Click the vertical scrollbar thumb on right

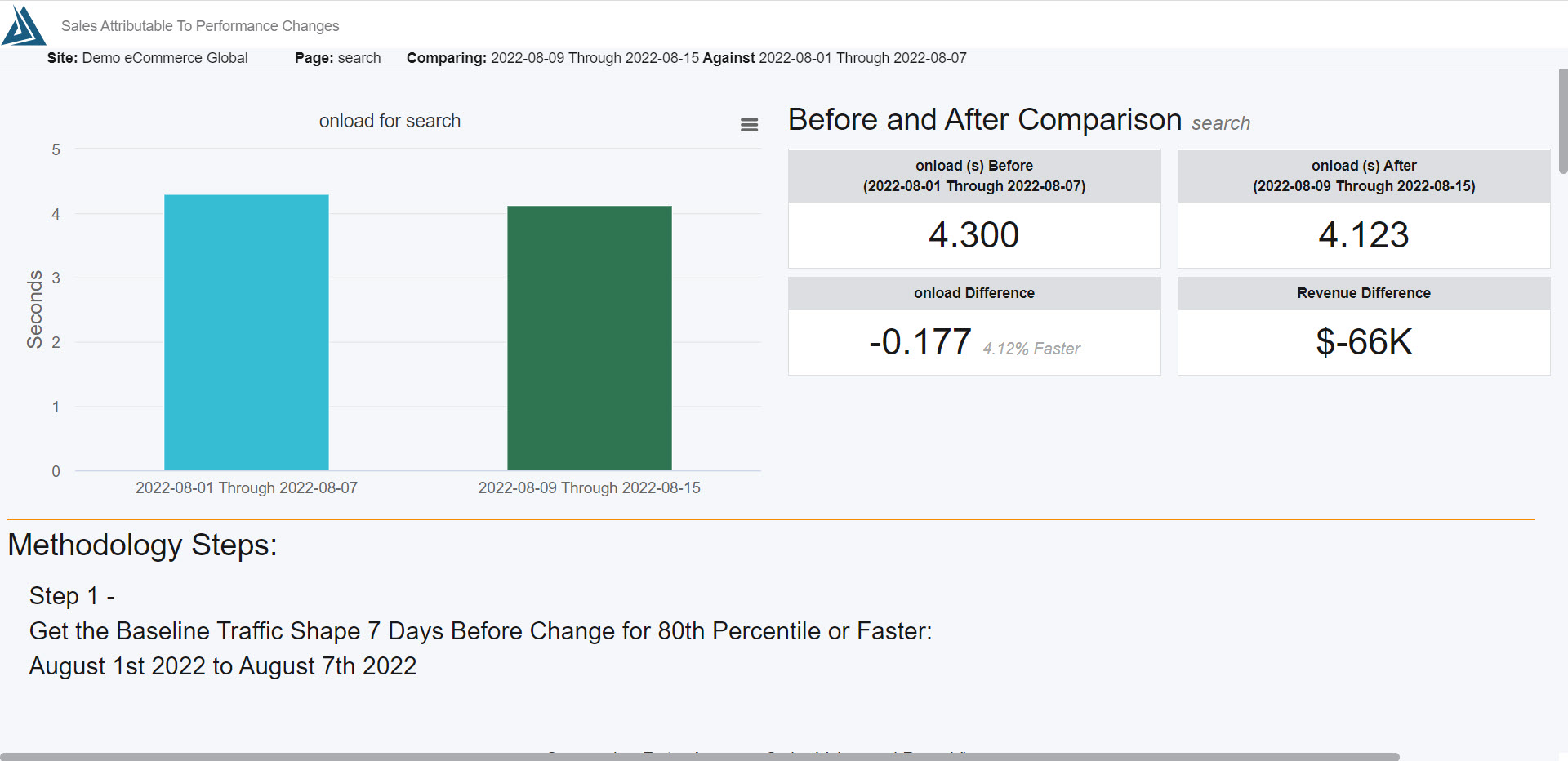(x=1562, y=122)
